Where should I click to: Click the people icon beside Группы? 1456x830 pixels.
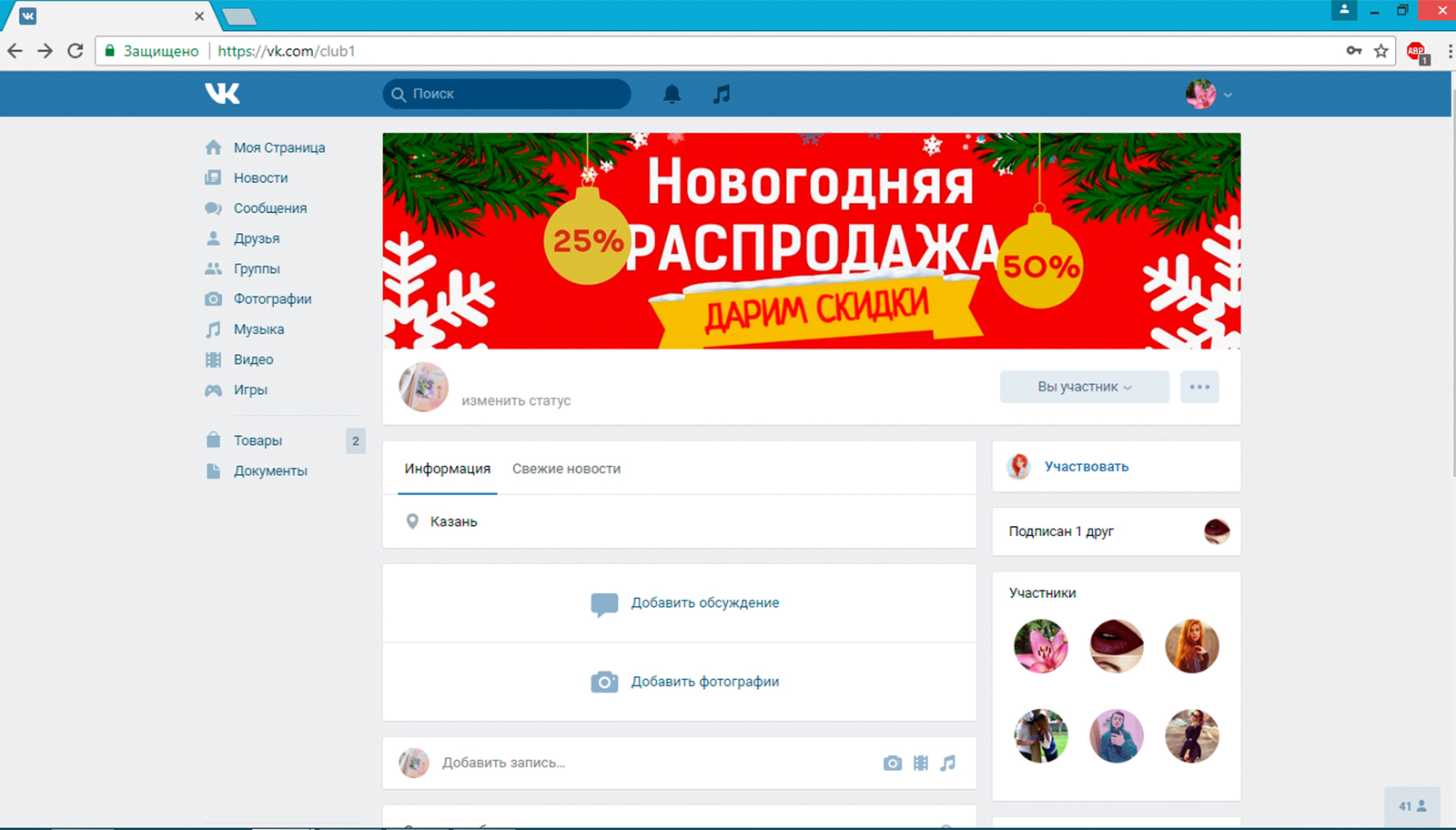click(213, 268)
